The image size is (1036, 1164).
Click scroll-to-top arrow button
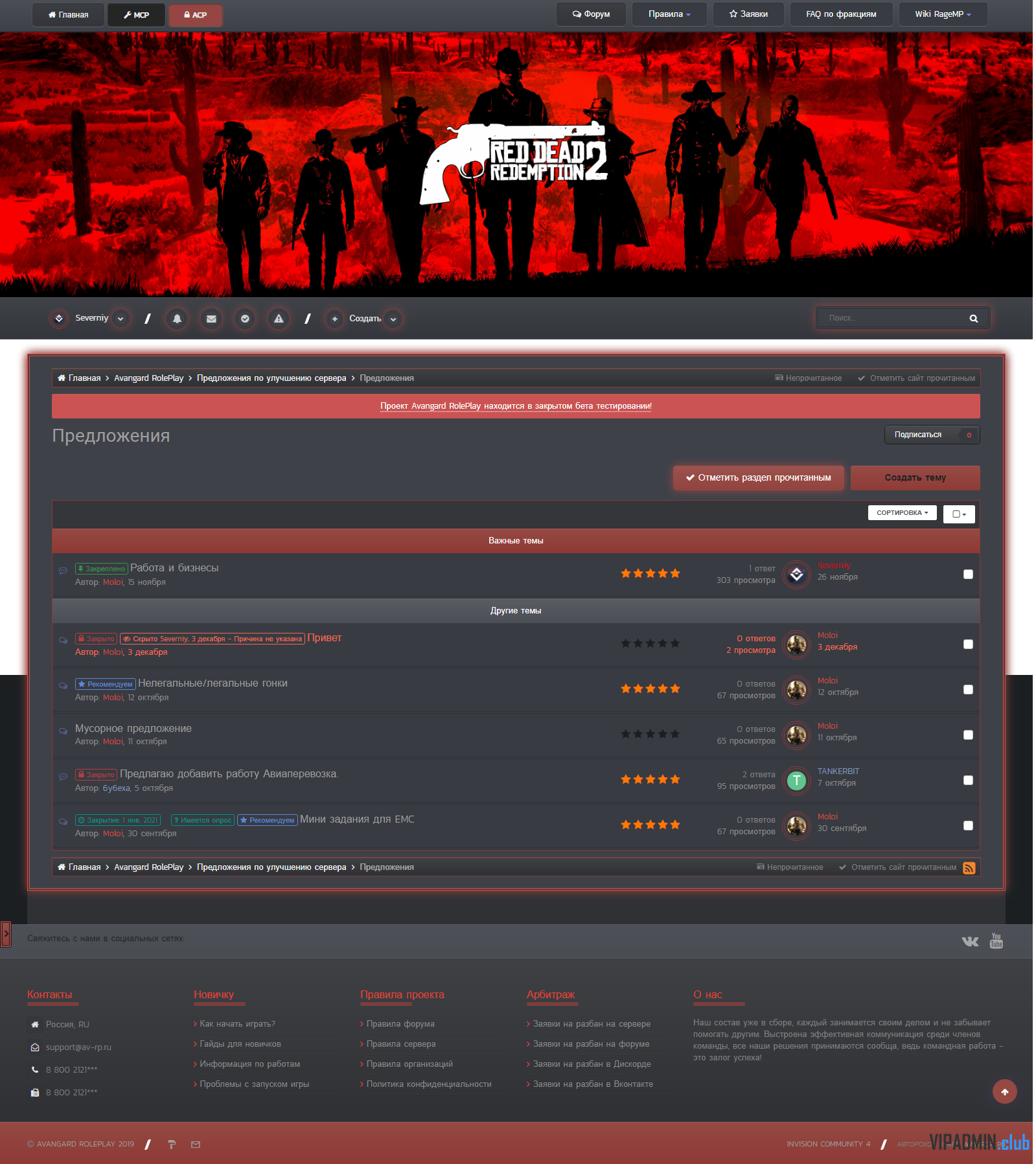point(1005,1091)
